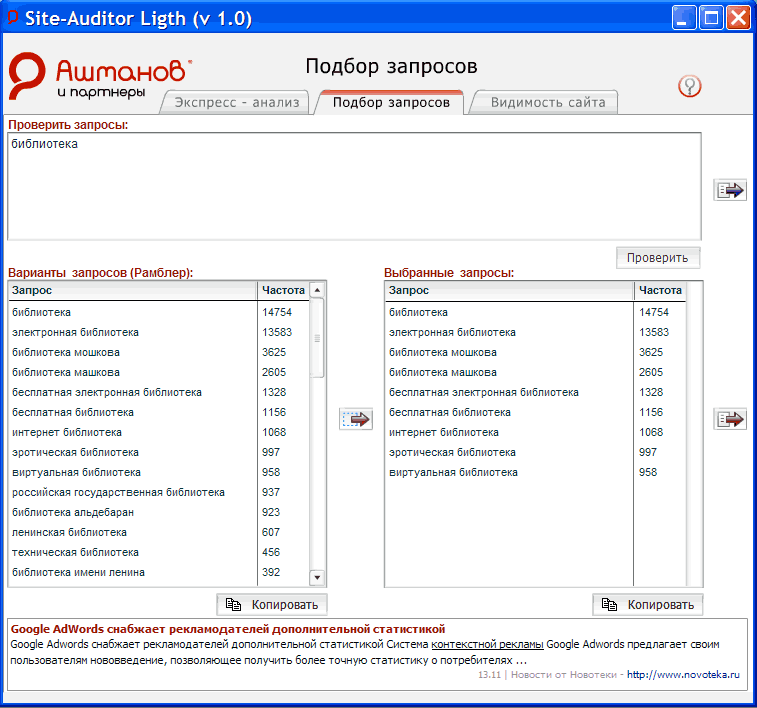Move selected variants to chosen queries with the arrow
757x708 pixels.
(x=356, y=419)
